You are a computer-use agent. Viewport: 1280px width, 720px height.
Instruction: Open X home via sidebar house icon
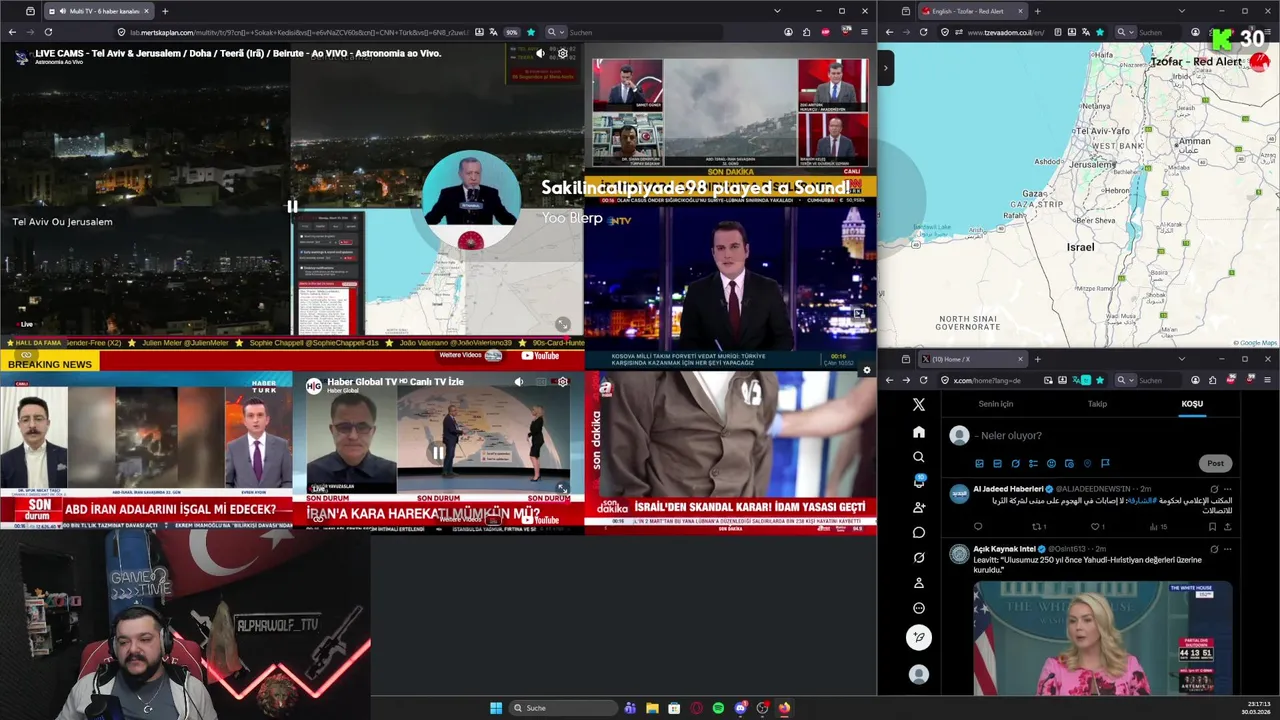coord(919,432)
